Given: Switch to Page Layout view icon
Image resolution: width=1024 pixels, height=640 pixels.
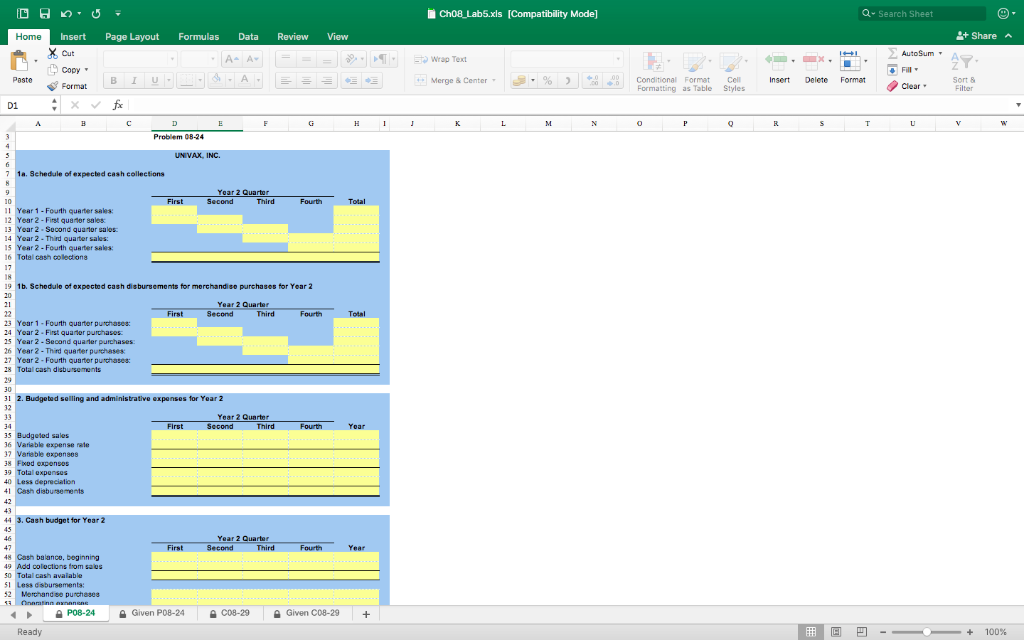Looking at the screenshot, I should click(836, 632).
